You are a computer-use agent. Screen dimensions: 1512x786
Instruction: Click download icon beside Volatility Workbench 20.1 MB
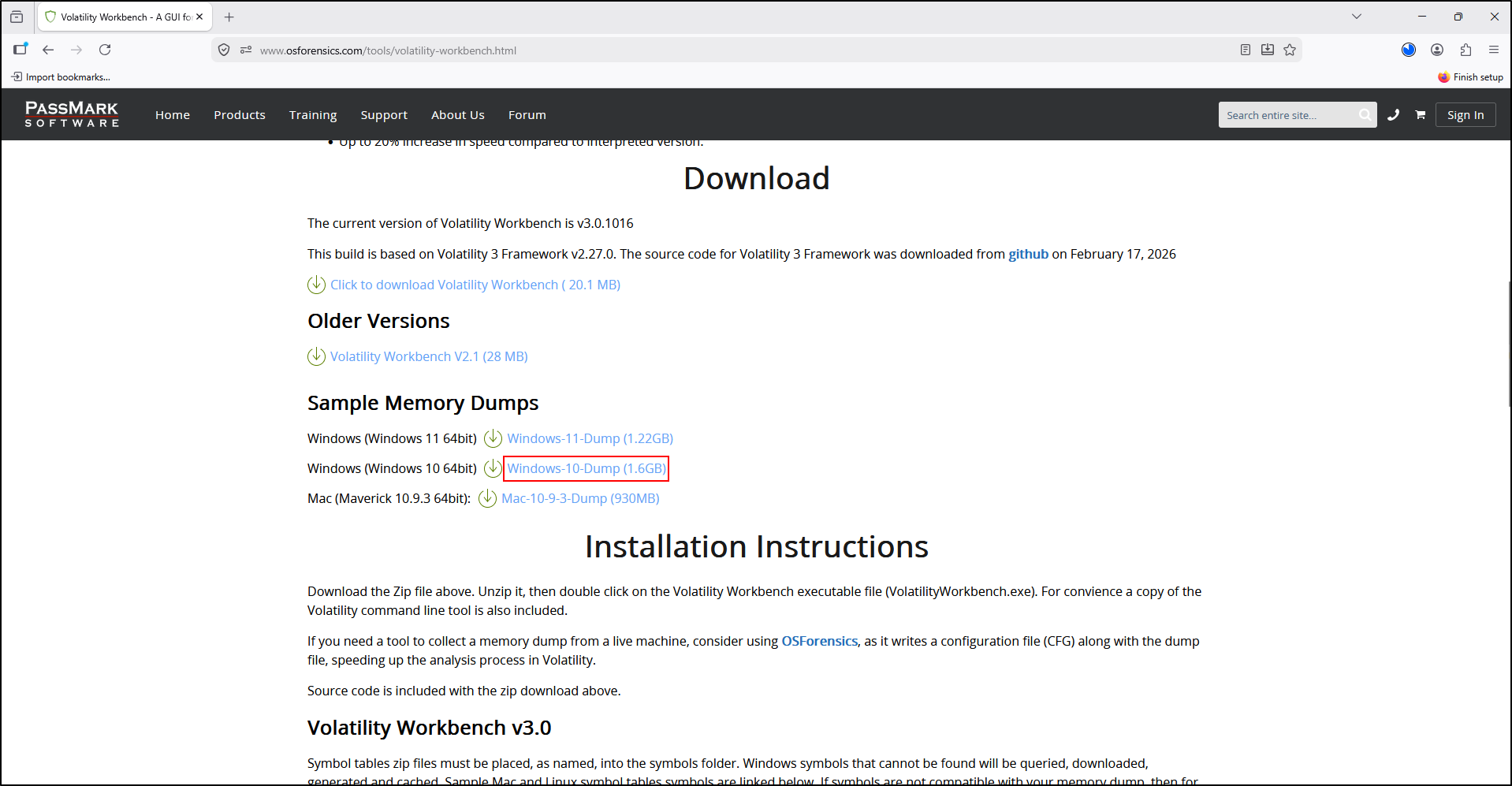(x=316, y=285)
